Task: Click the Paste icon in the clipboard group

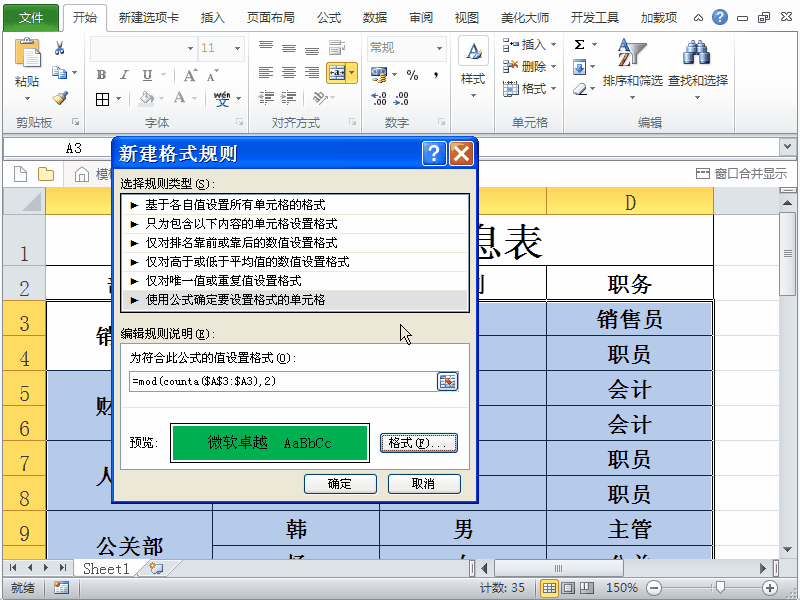Action: (x=28, y=54)
